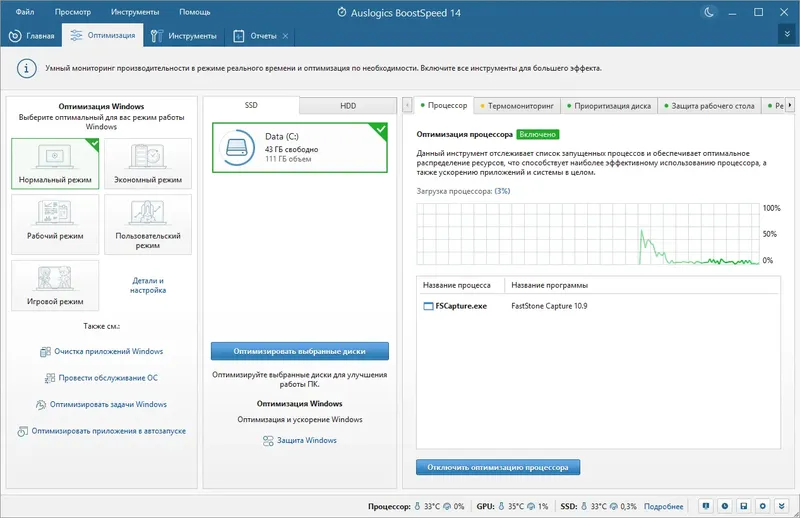800x518 pixels.
Task: Disable CPU optimization with Отключить оптимизацию процессора
Action: pos(498,467)
